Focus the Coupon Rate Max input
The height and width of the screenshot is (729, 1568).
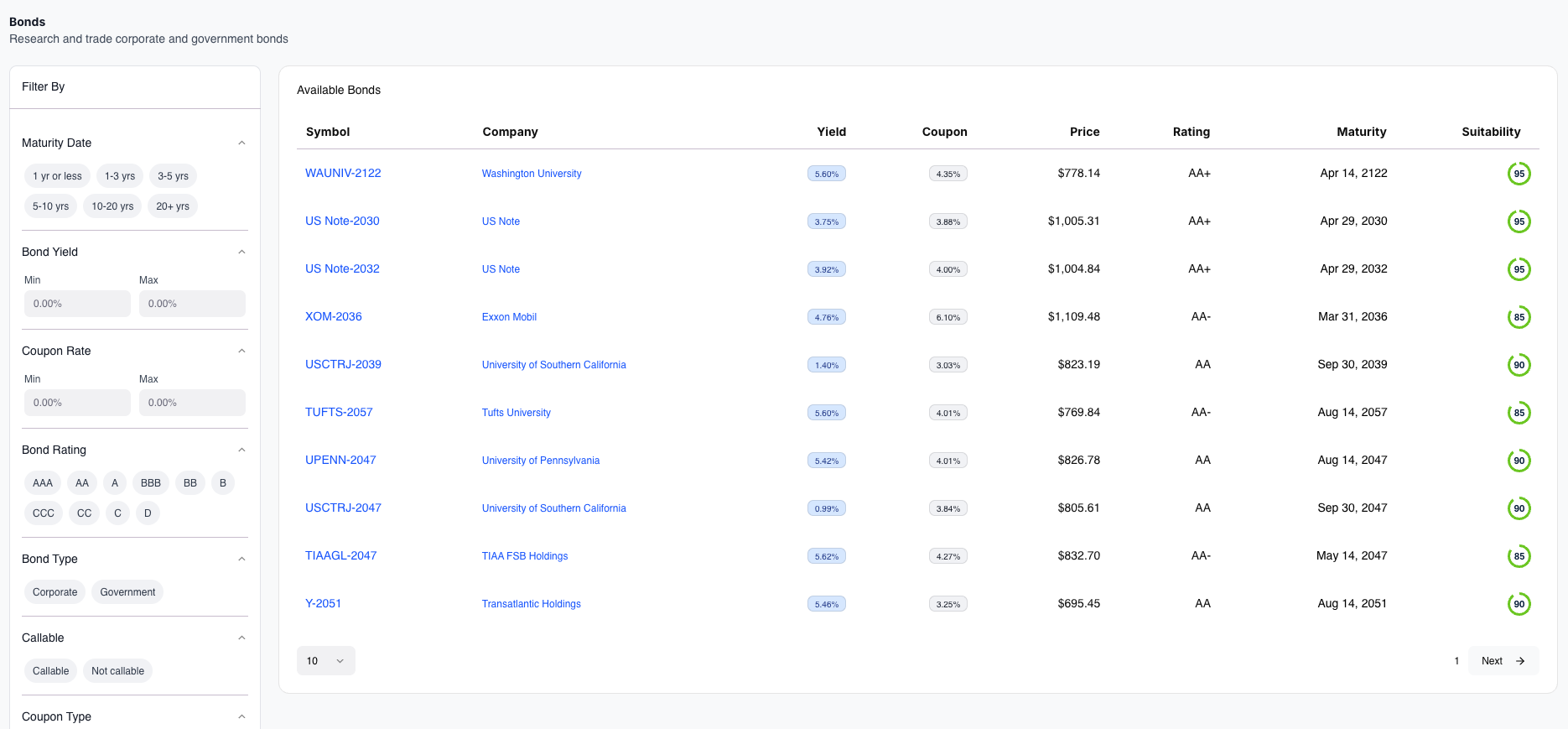pyautogui.click(x=192, y=403)
